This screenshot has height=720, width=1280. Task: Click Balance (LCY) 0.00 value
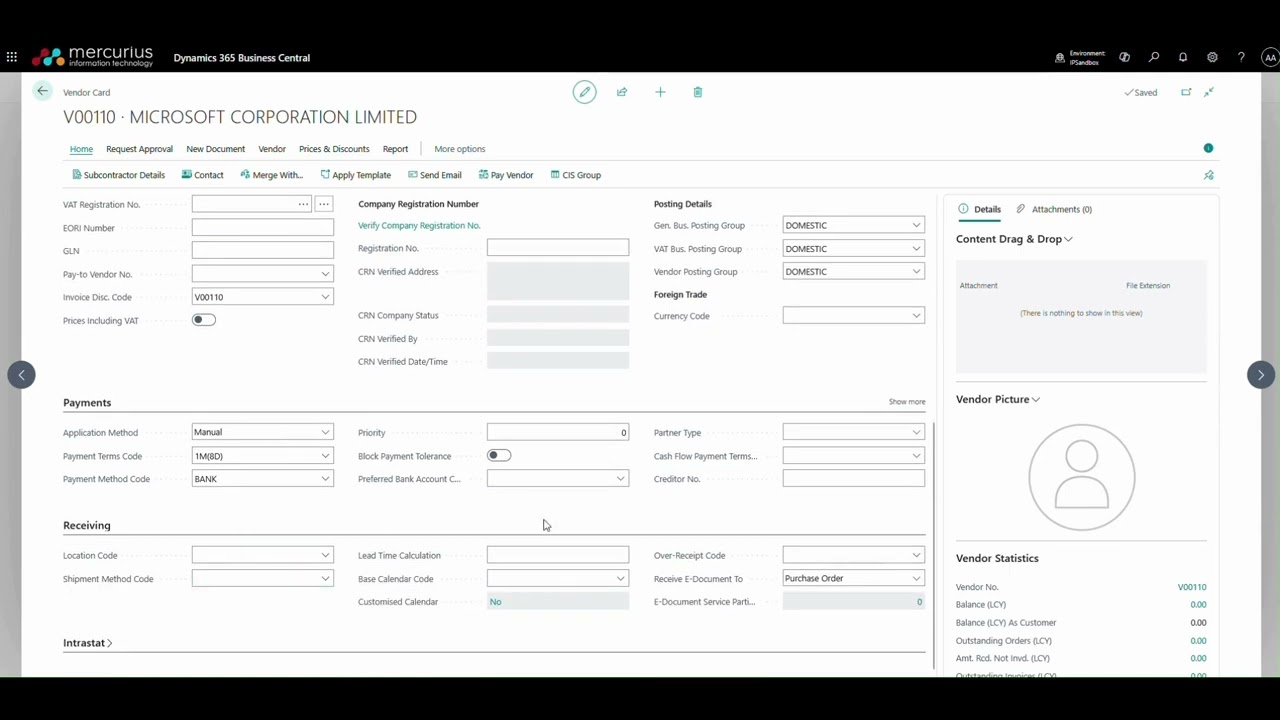coord(1198,605)
